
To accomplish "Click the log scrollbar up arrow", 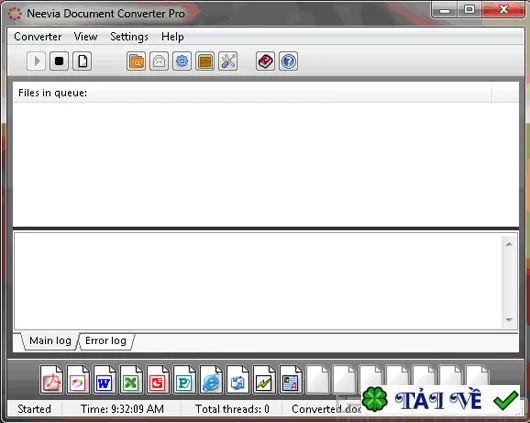I will point(509,244).
